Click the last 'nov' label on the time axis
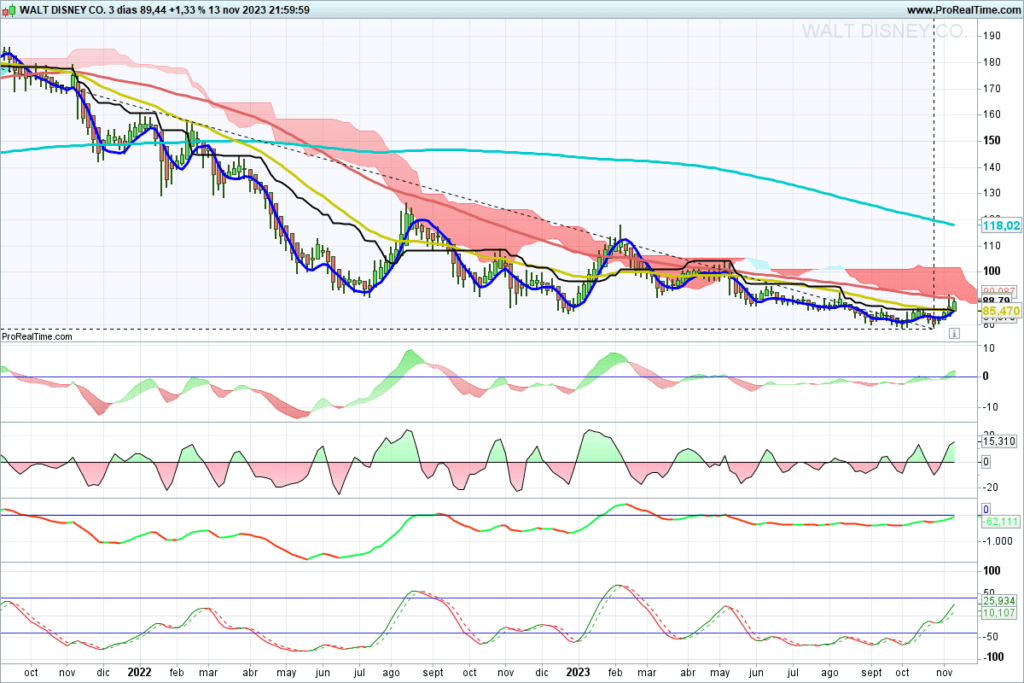Screen dimensions: 1024x683 point(944,672)
